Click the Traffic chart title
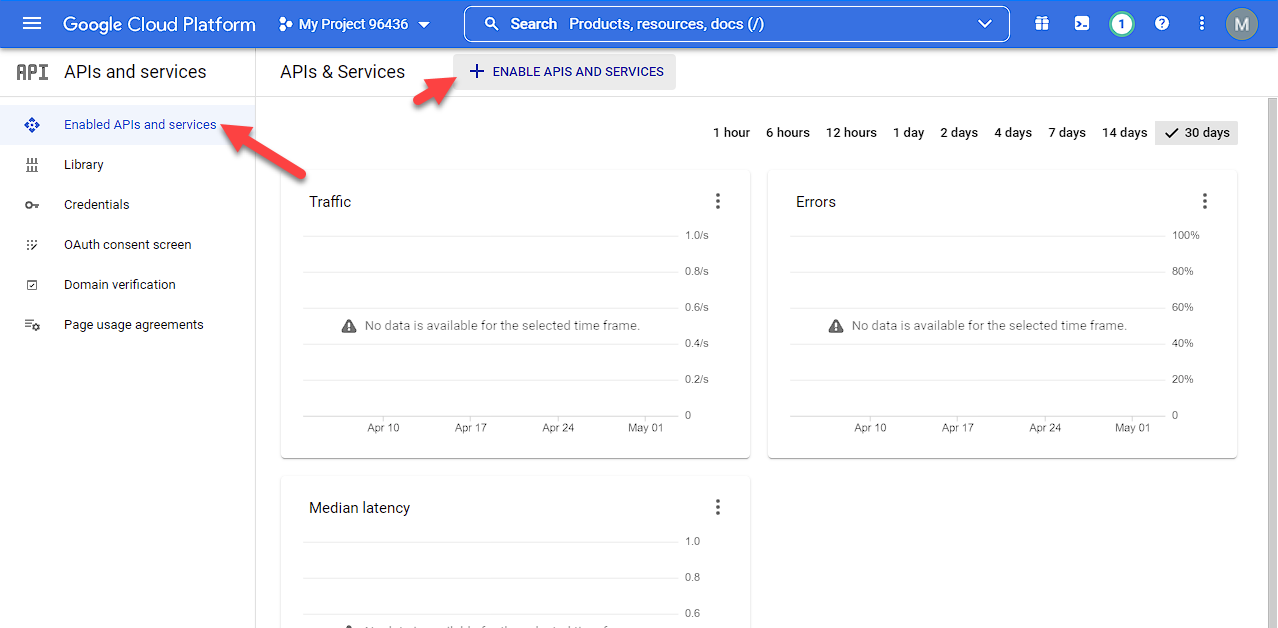 coord(330,202)
